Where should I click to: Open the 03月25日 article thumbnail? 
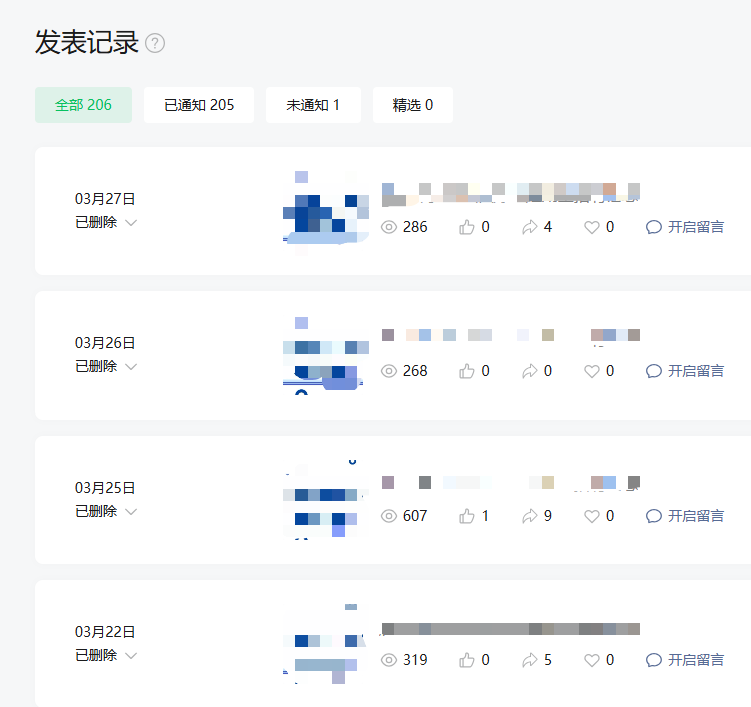(326, 500)
